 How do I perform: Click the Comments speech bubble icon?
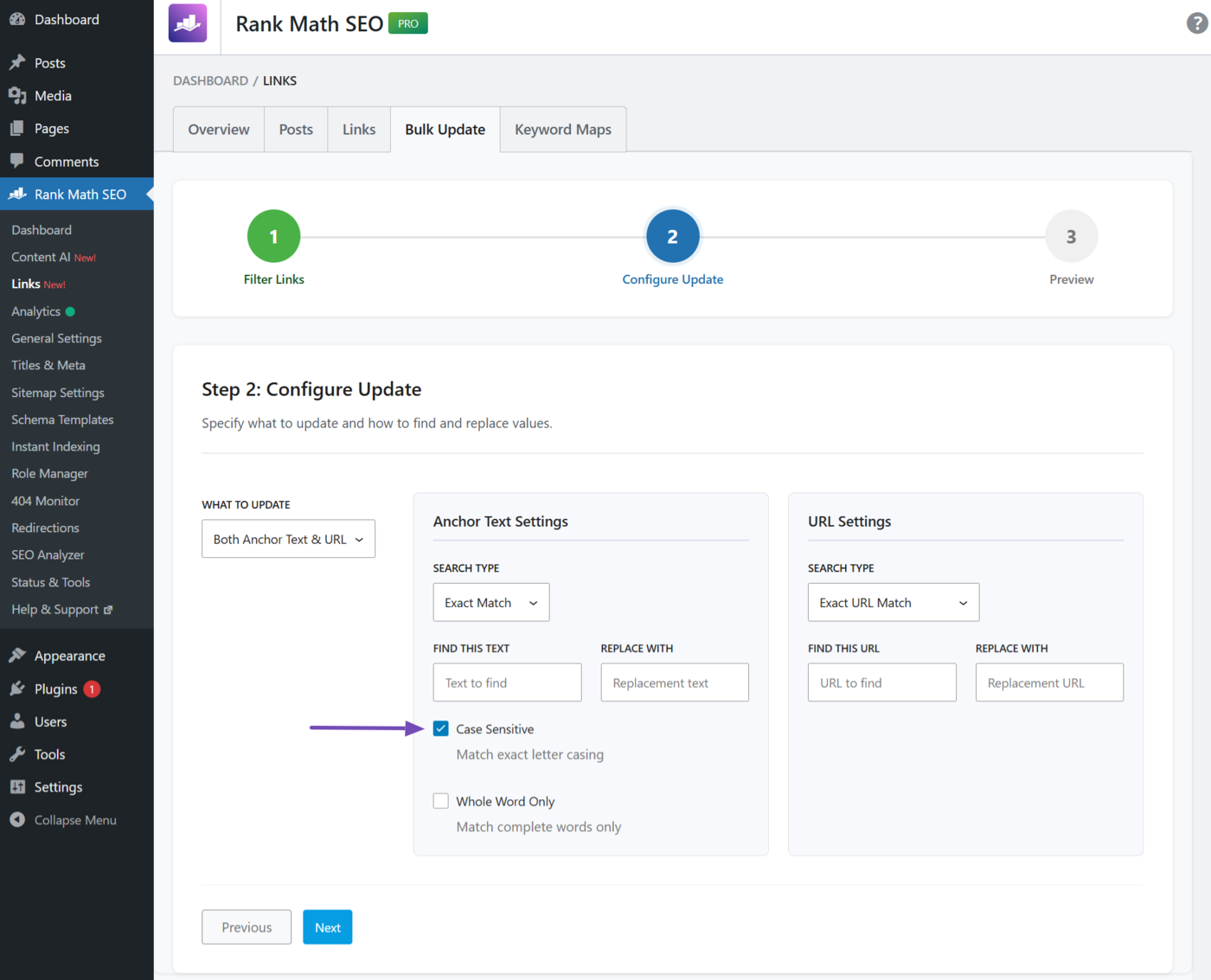click(x=17, y=161)
